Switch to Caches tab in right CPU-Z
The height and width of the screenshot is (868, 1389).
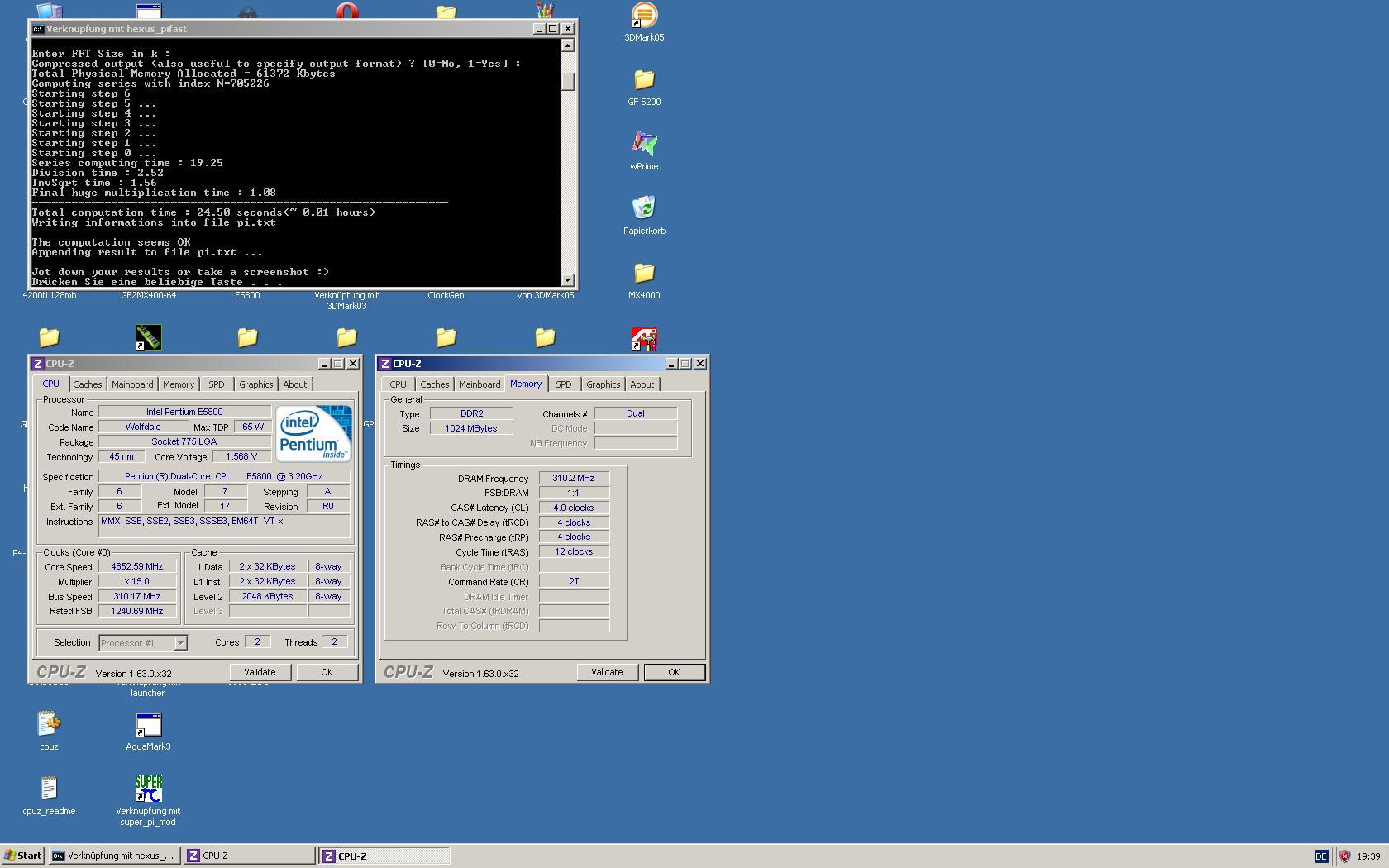click(x=435, y=384)
